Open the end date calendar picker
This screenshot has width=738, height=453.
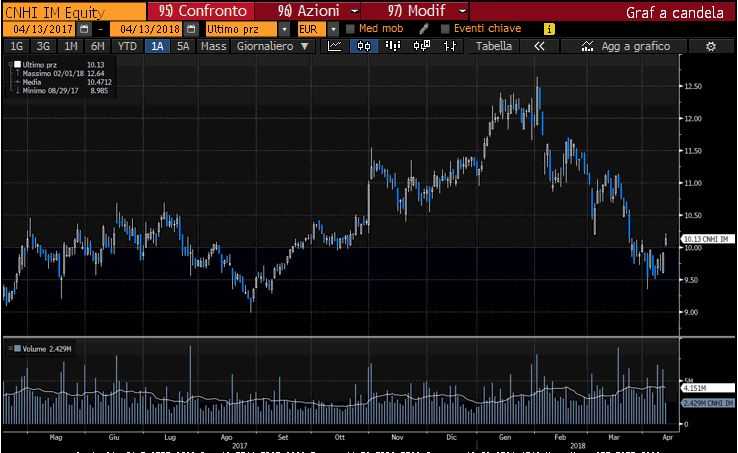(x=191, y=29)
